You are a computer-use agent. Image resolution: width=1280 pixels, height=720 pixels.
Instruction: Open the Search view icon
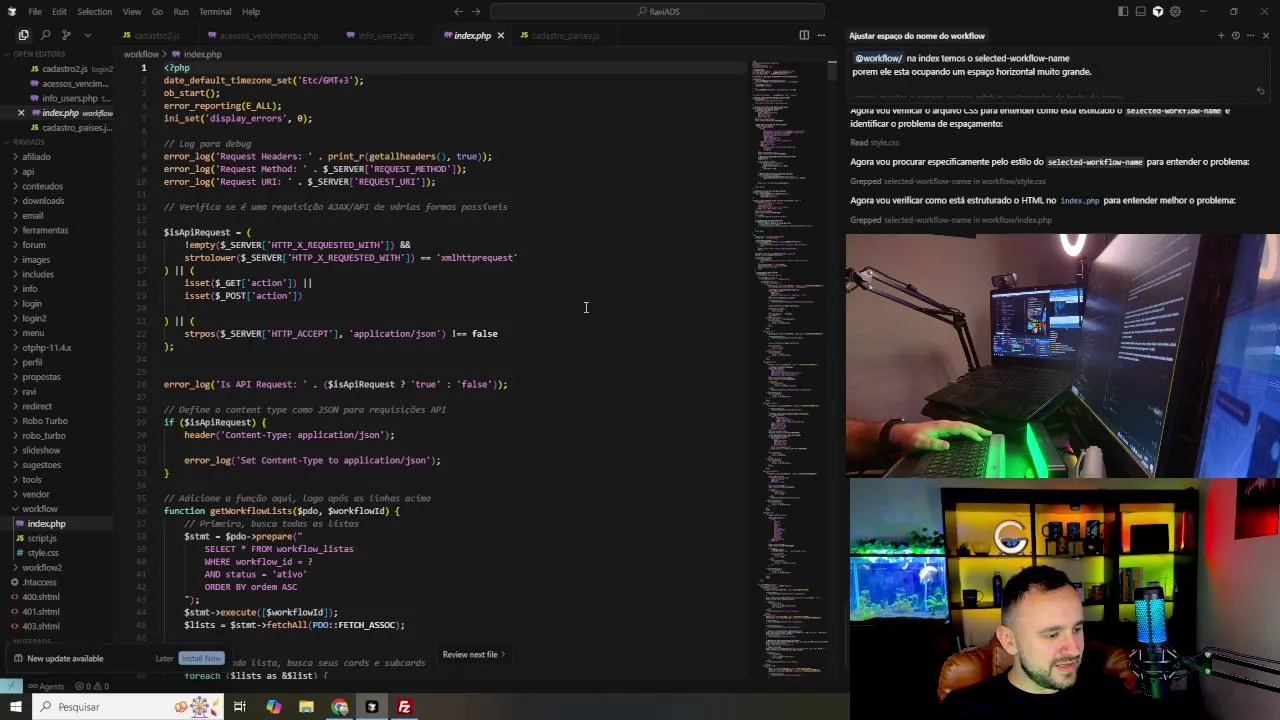click(x=45, y=35)
